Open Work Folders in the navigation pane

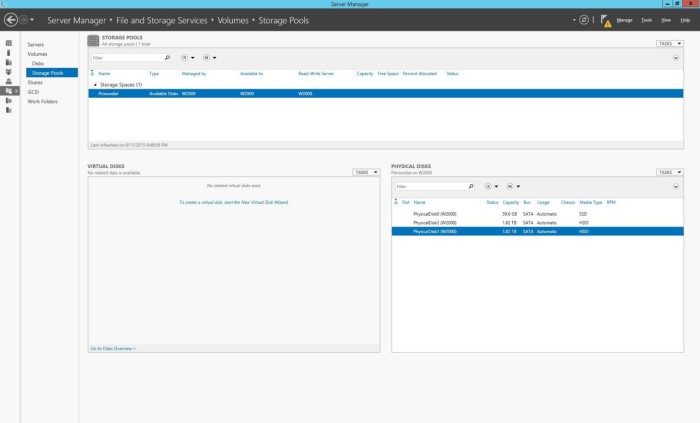42,101
